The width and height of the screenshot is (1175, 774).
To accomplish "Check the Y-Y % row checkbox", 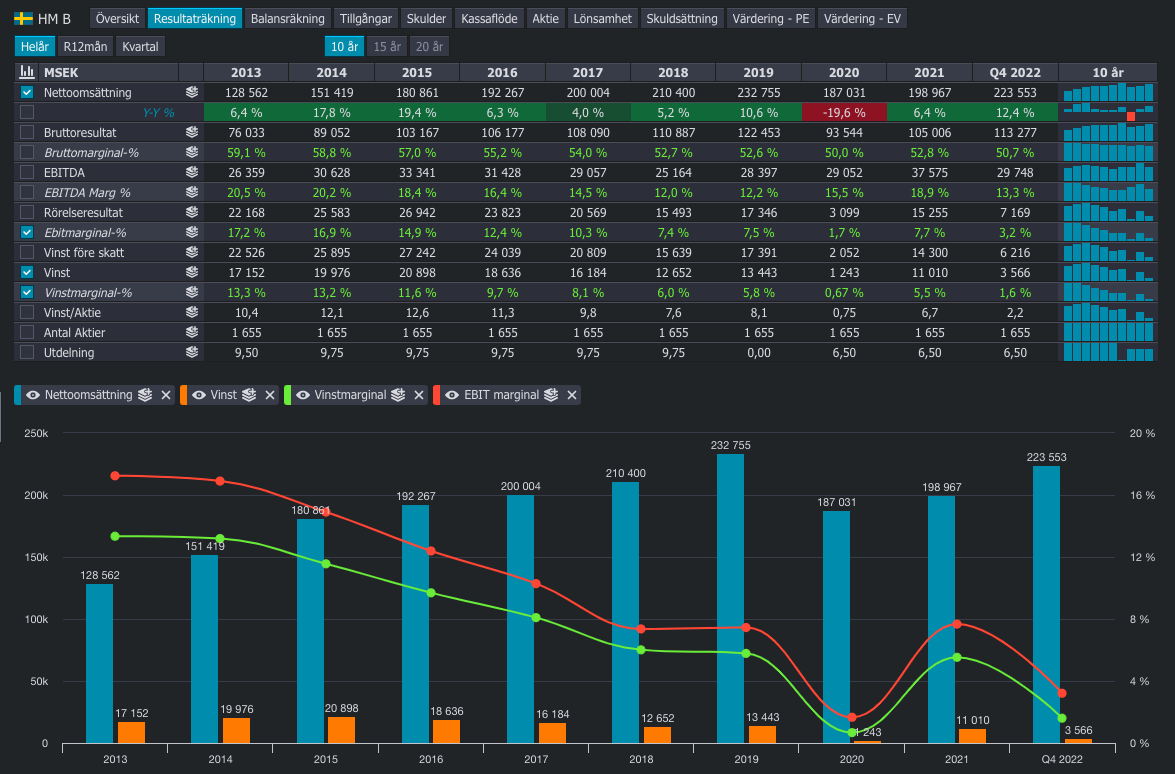I will coord(27,112).
